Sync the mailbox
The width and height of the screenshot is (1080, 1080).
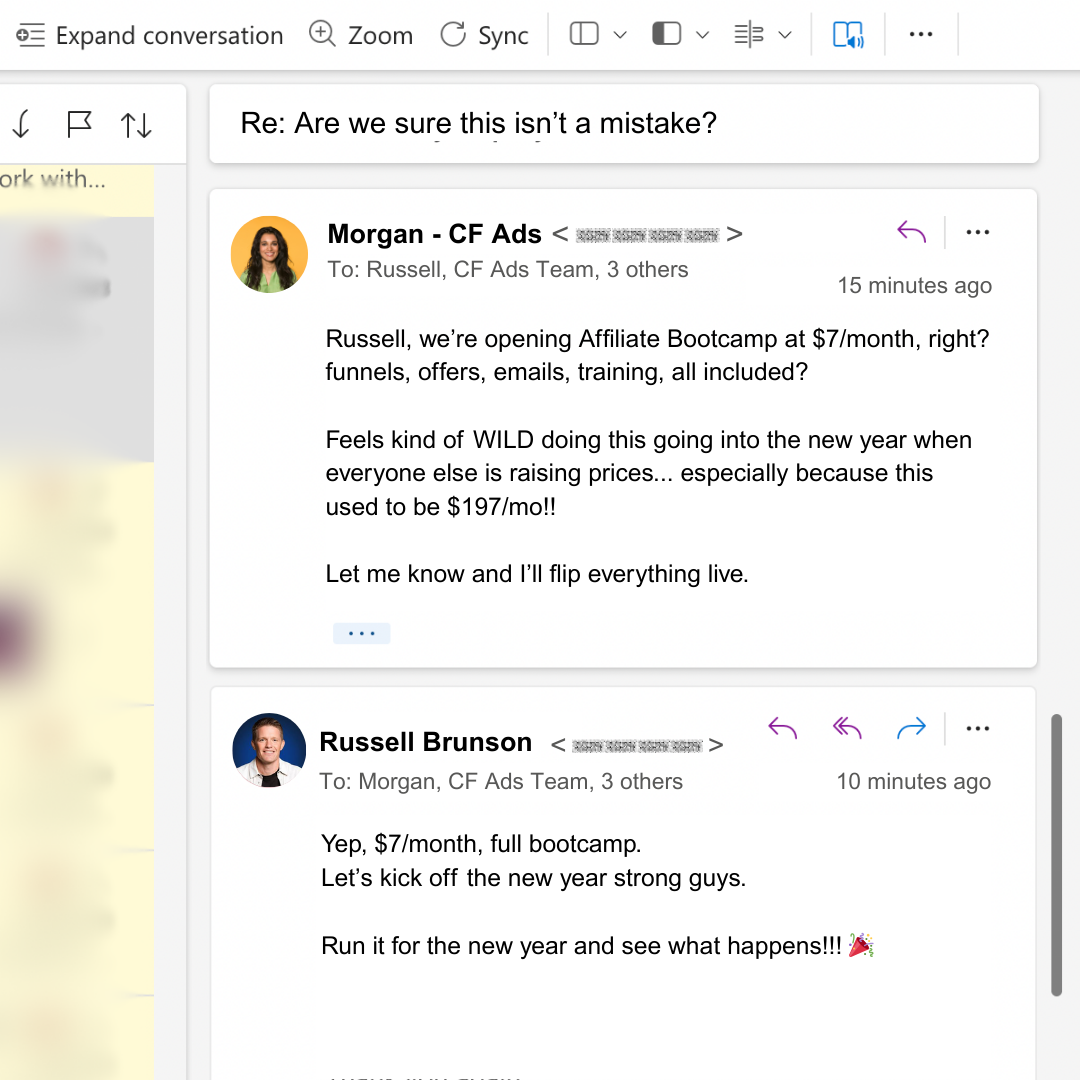click(484, 35)
